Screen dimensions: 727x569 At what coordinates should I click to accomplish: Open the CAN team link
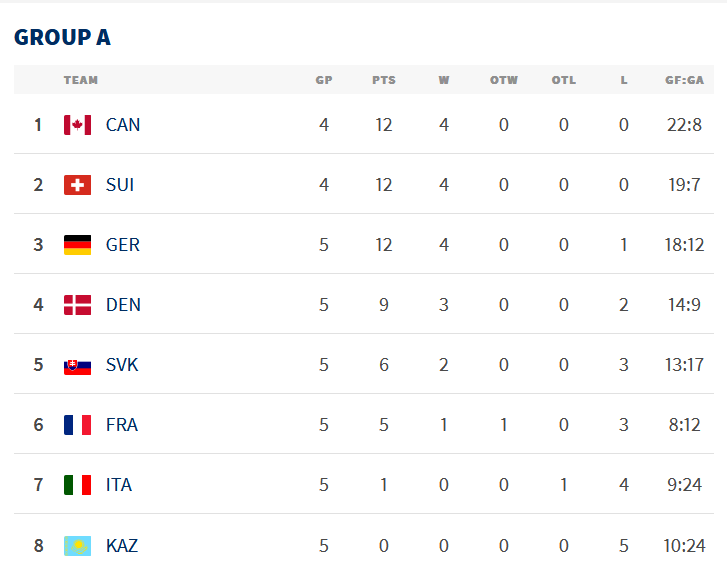[123, 125]
